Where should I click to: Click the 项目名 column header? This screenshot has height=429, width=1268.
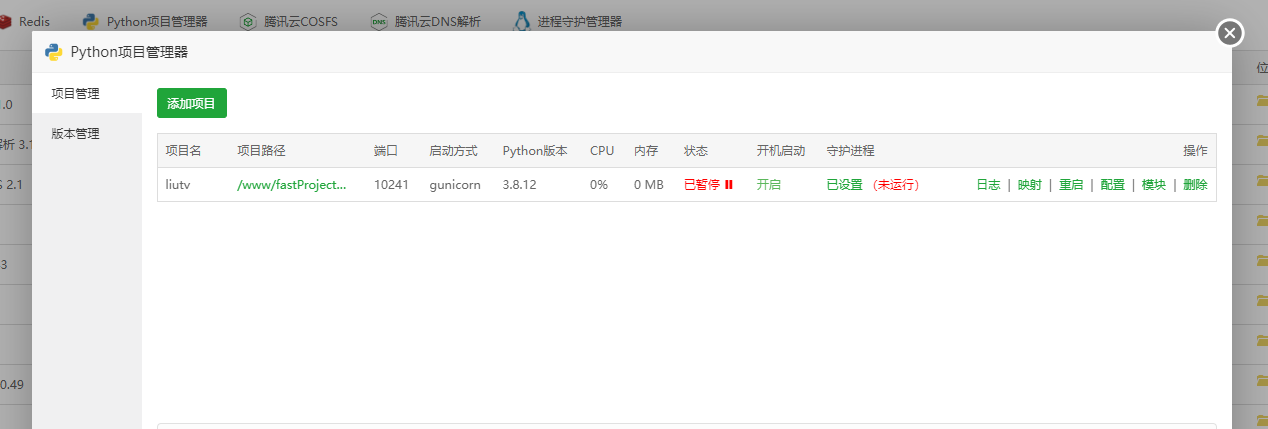point(183,151)
